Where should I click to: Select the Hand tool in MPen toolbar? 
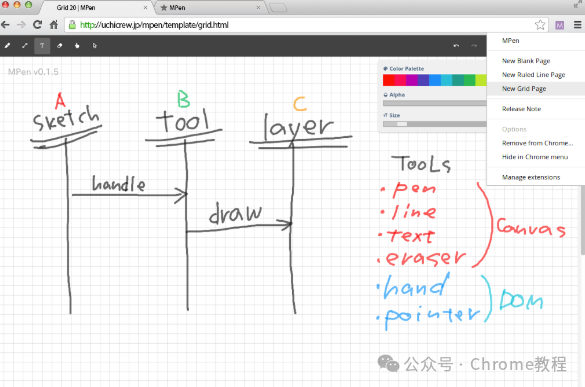[77, 46]
